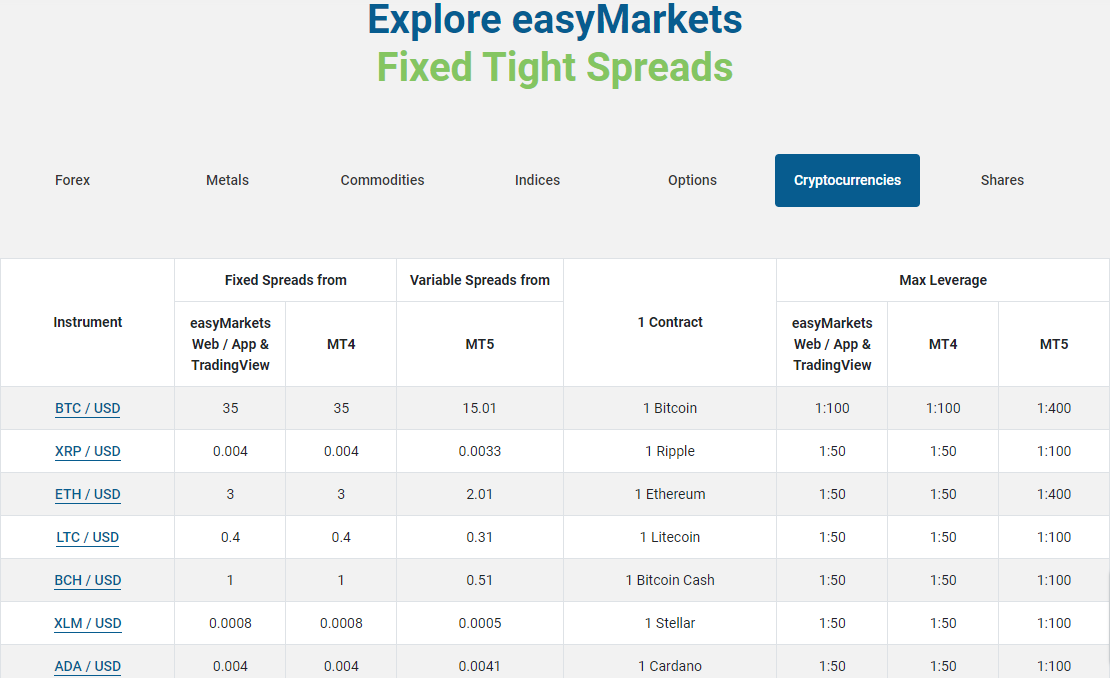Select the 1:100 MT5 leverage for XRP
1110x688 pixels.
pos(1054,452)
